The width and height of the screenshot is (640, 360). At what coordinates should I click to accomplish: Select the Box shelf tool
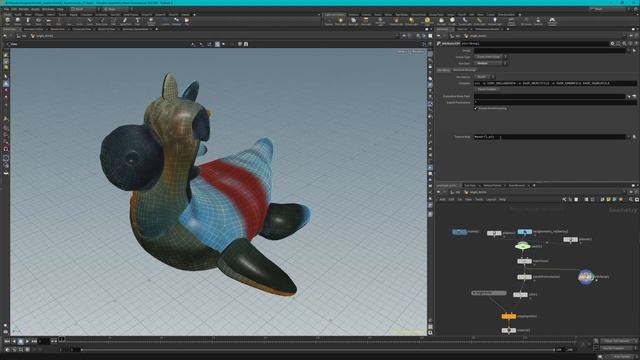click(7, 21)
